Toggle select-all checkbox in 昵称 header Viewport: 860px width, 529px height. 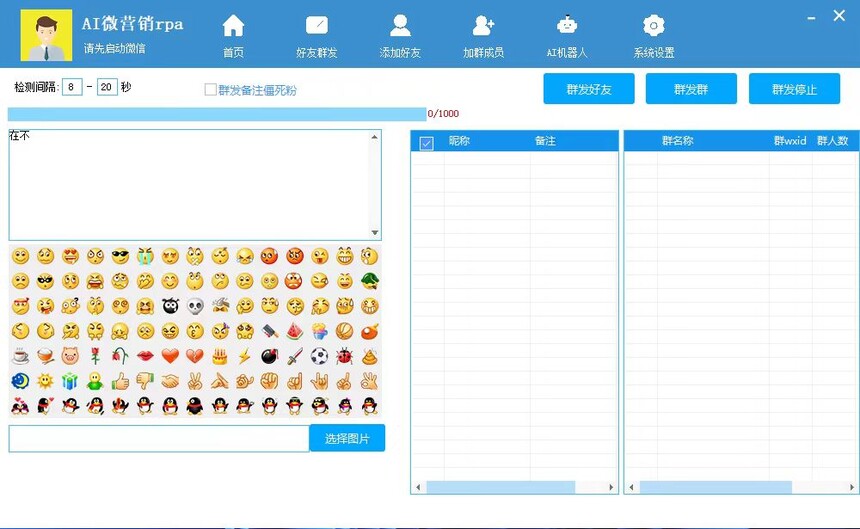click(x=427, y=143)
